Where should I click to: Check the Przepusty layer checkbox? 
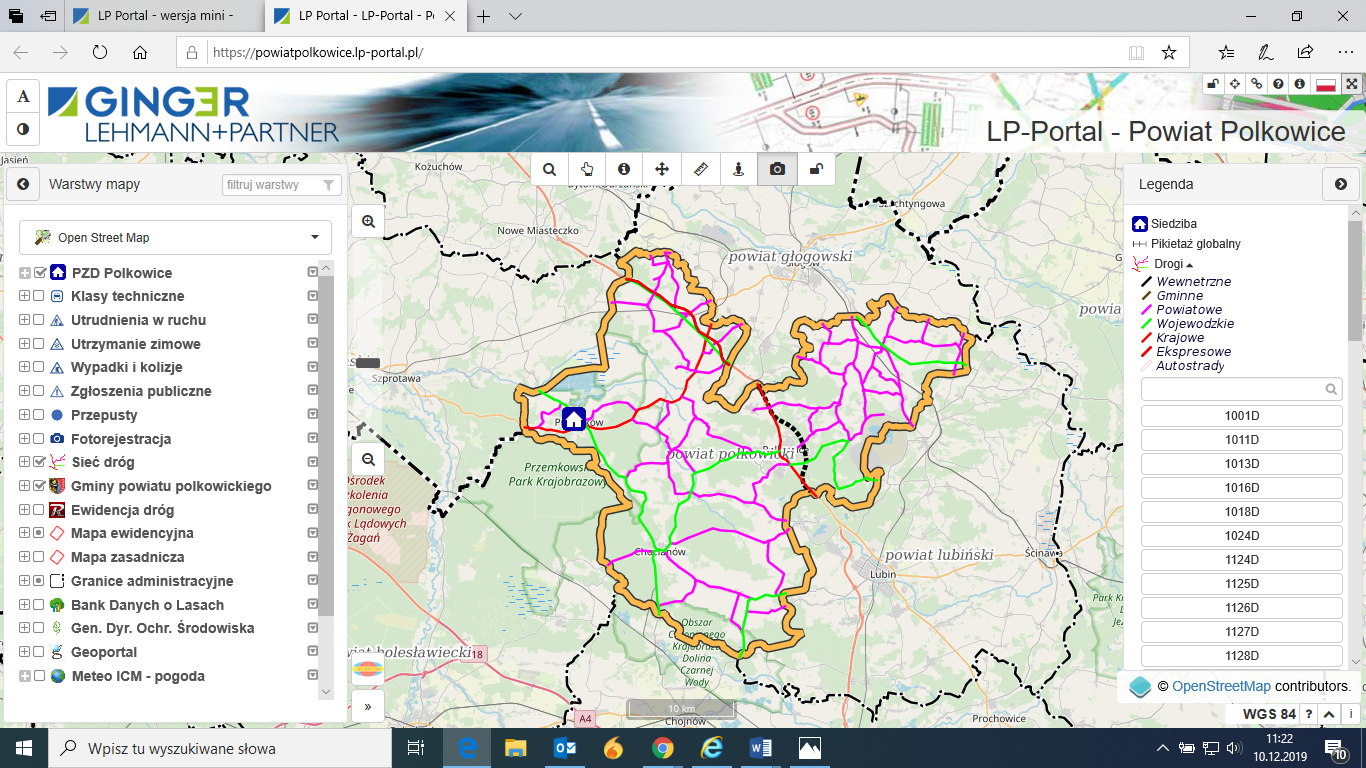[39, 415]
